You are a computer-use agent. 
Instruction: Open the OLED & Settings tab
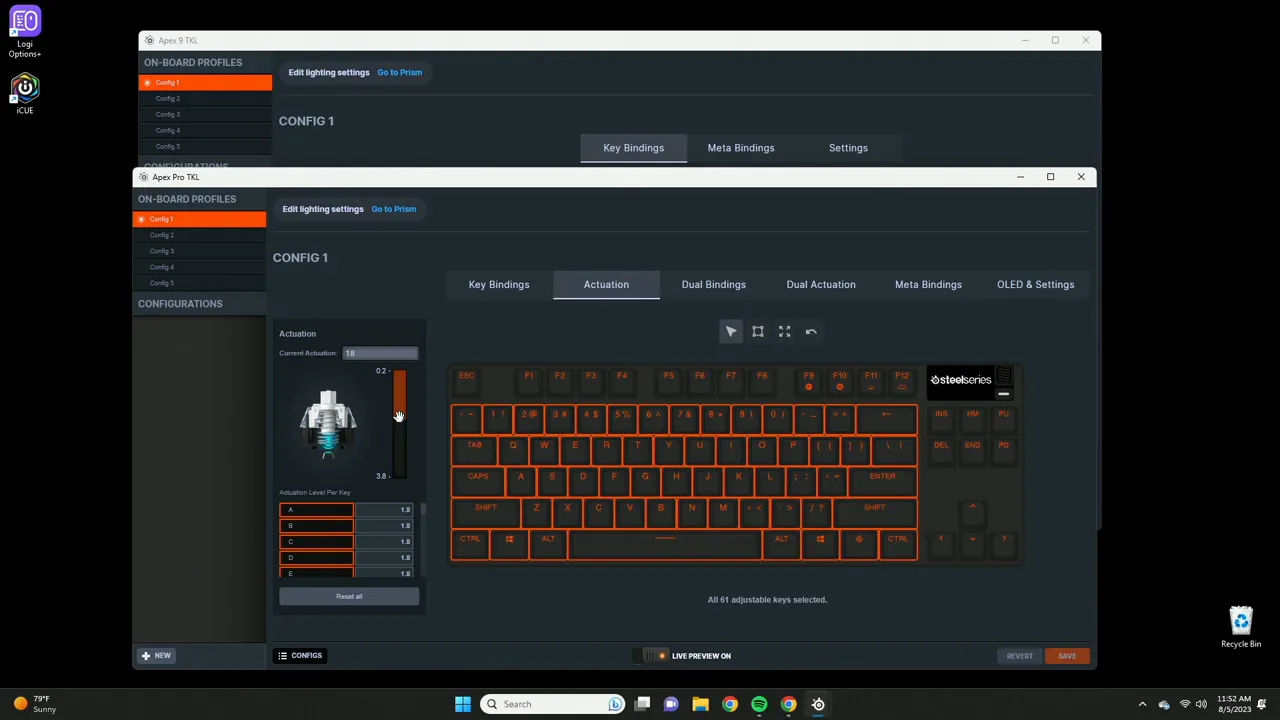(1035, 284)
